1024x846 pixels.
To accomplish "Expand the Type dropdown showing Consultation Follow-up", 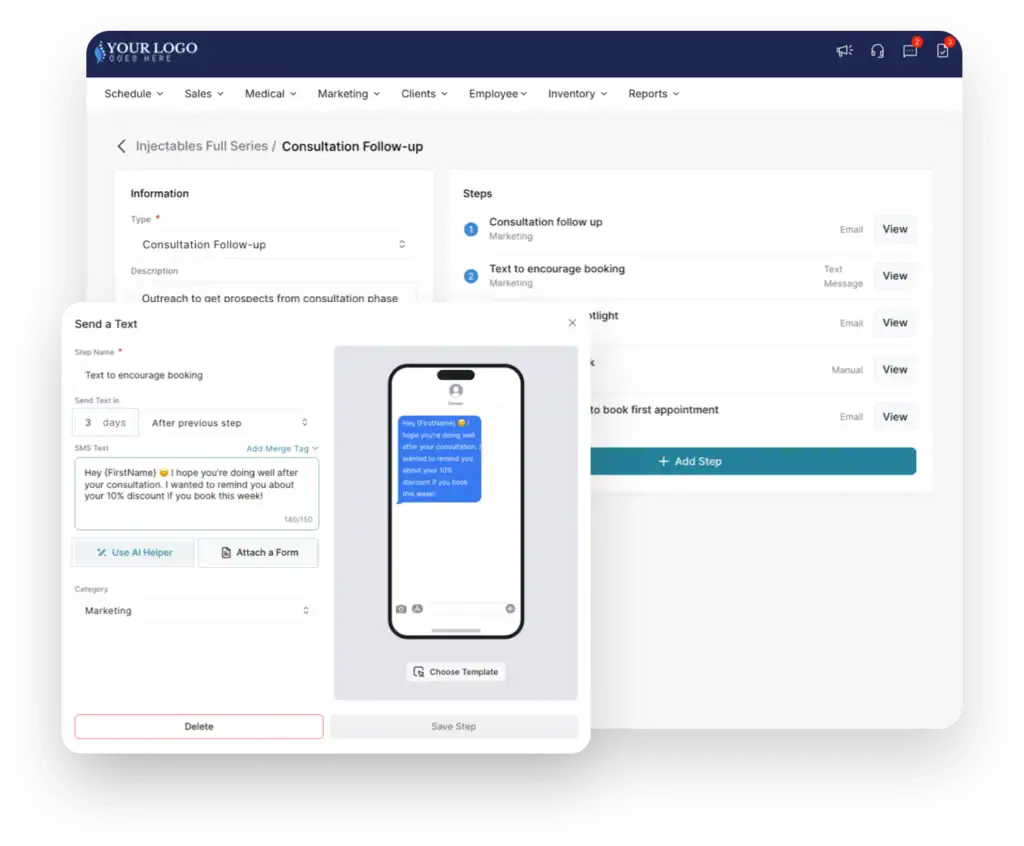I will (x=273, y=244).
